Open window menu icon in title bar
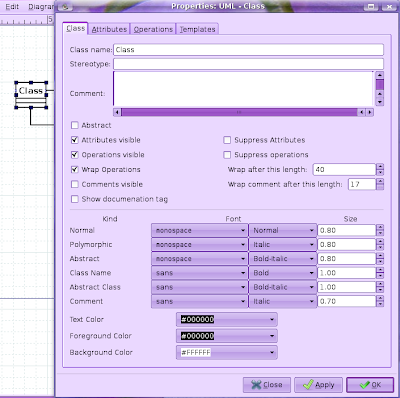 coord(65,7)
